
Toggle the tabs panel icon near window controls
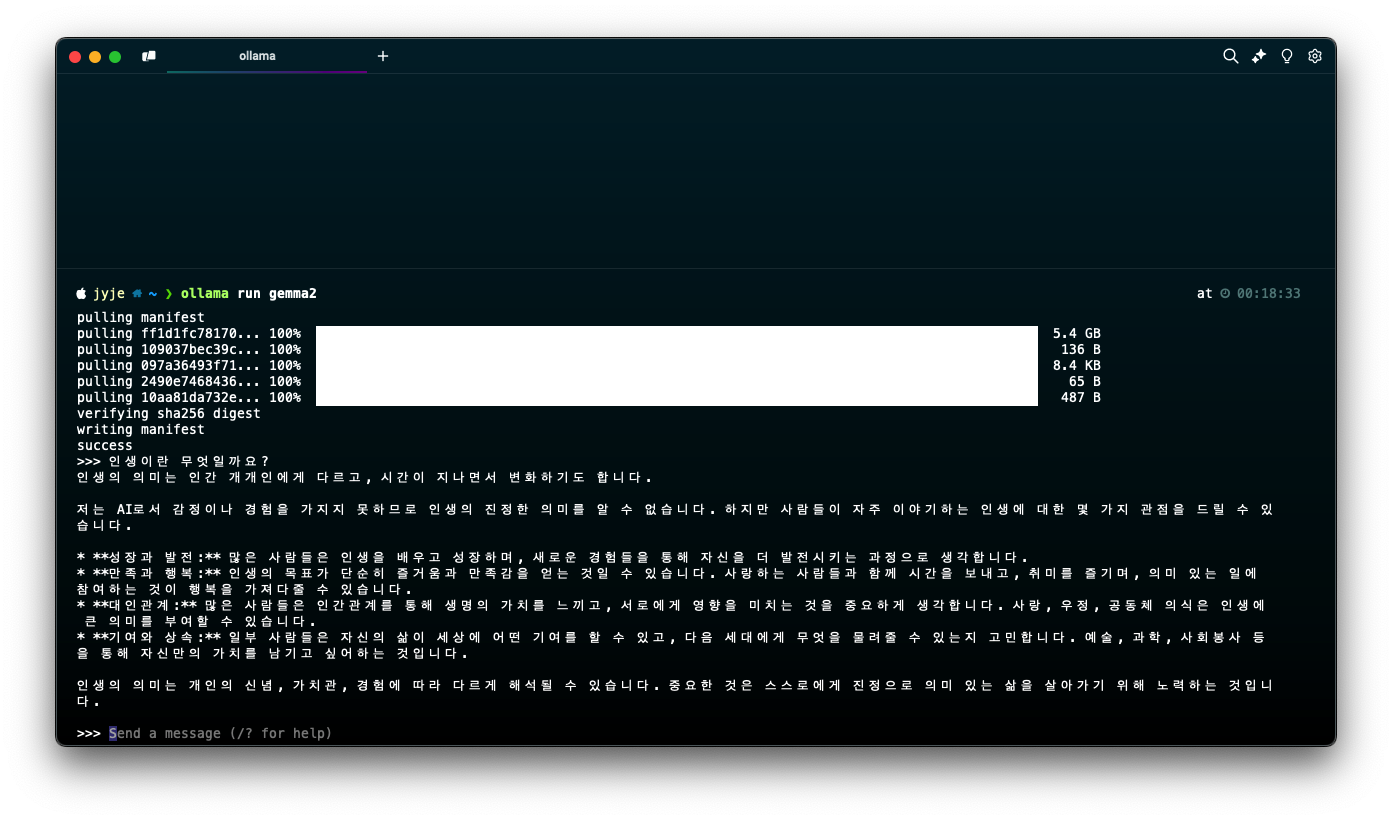(149, 56)
